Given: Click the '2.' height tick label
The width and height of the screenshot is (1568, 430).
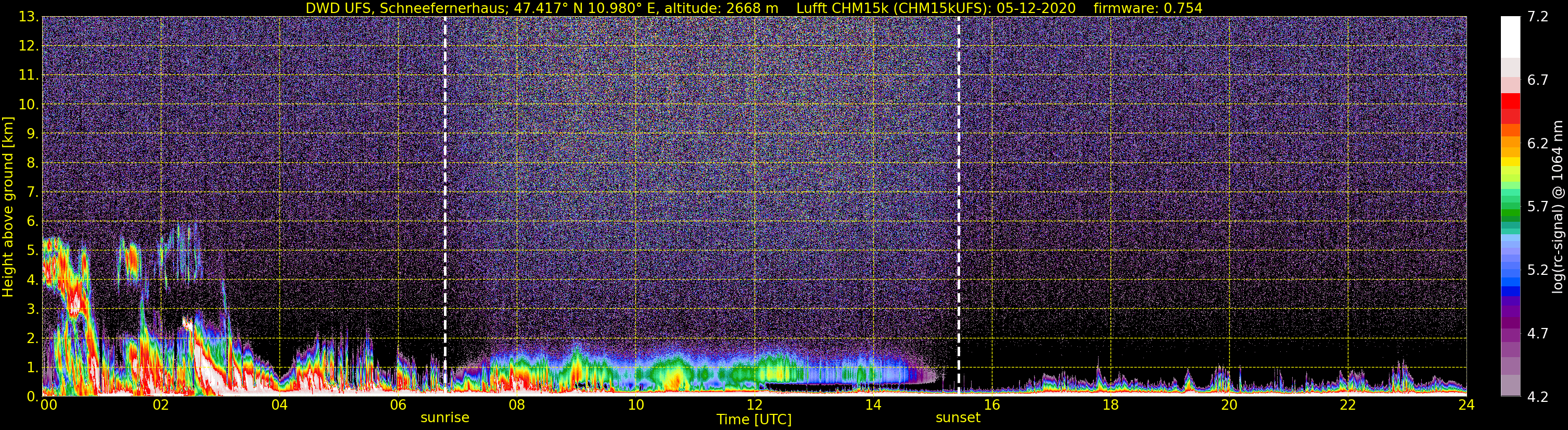Looking at the screenshot, I should point(33,339).
